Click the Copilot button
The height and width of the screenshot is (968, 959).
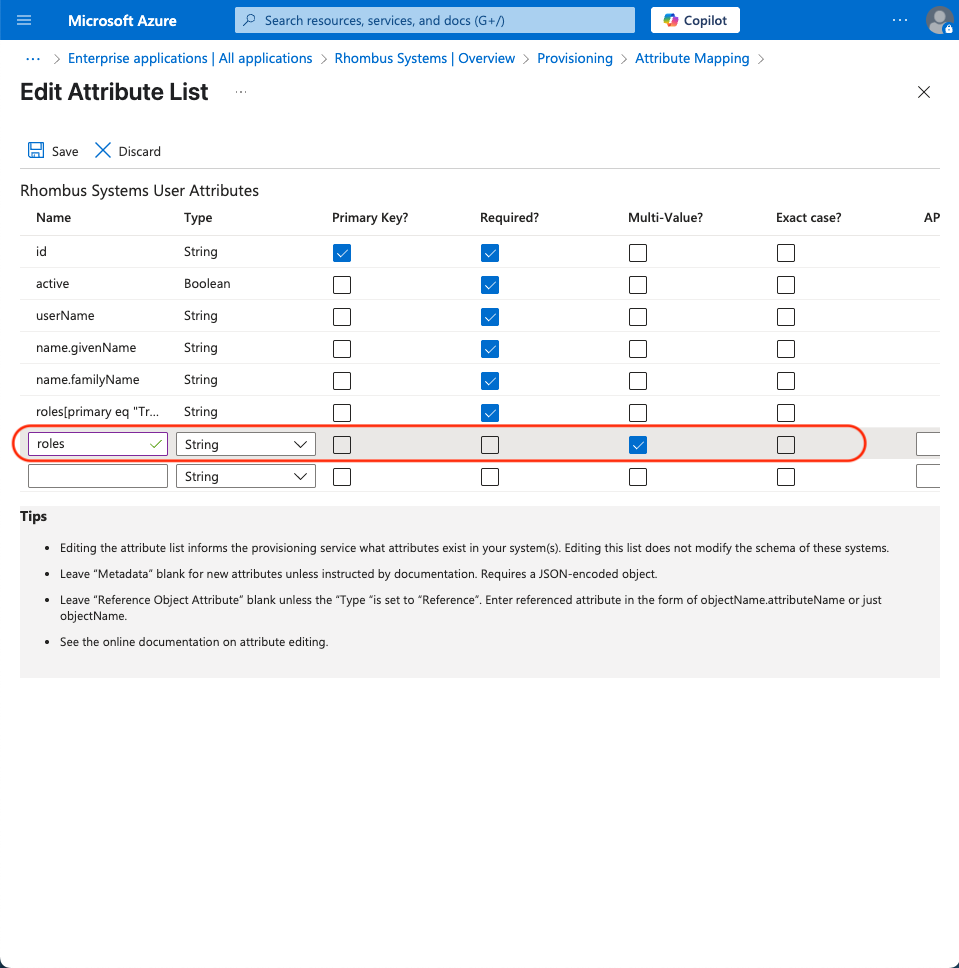pos(695,20)
